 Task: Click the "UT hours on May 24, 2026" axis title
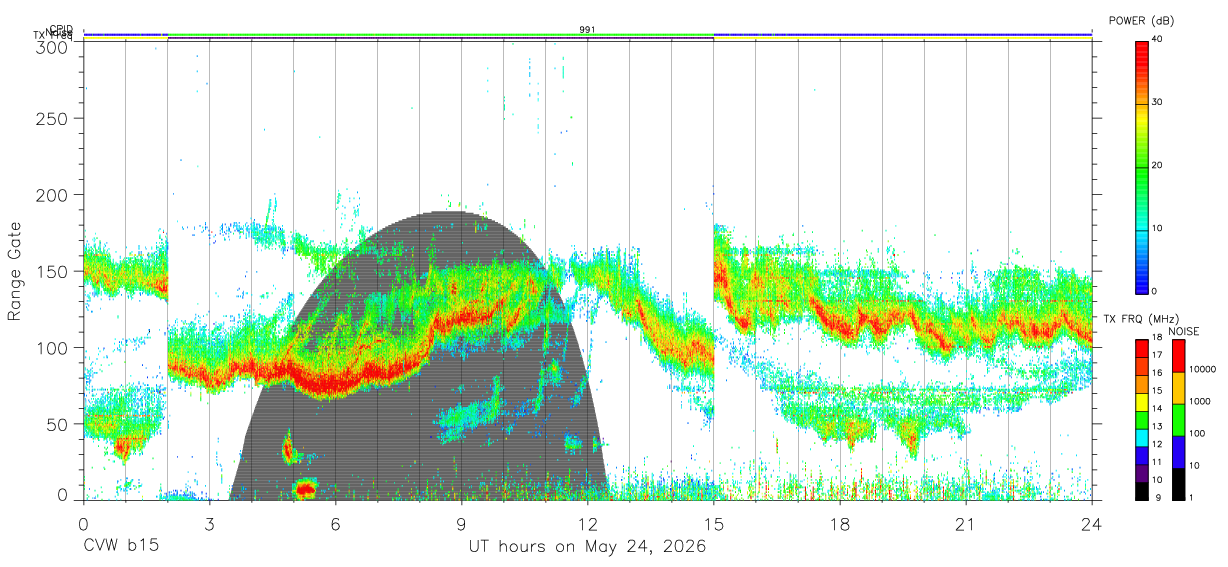[x=587, y=547]
